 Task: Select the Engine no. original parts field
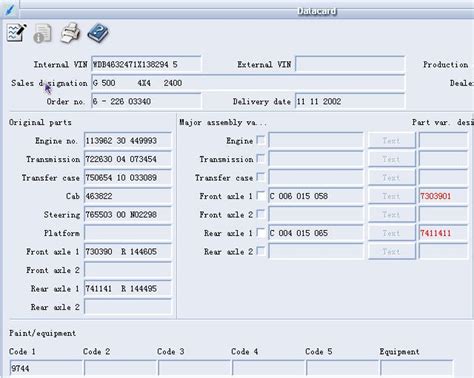point(128,141)
